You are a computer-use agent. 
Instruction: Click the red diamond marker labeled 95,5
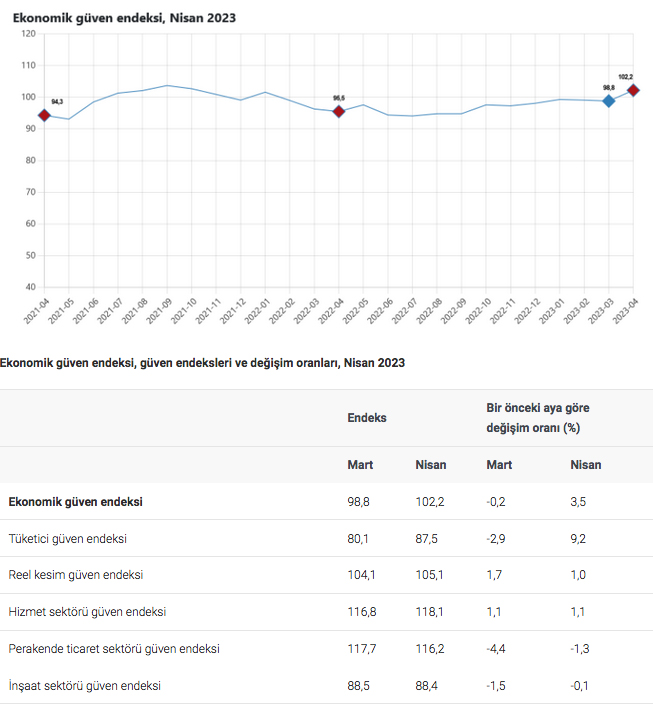pyautogui.click(x=339, y=111)
